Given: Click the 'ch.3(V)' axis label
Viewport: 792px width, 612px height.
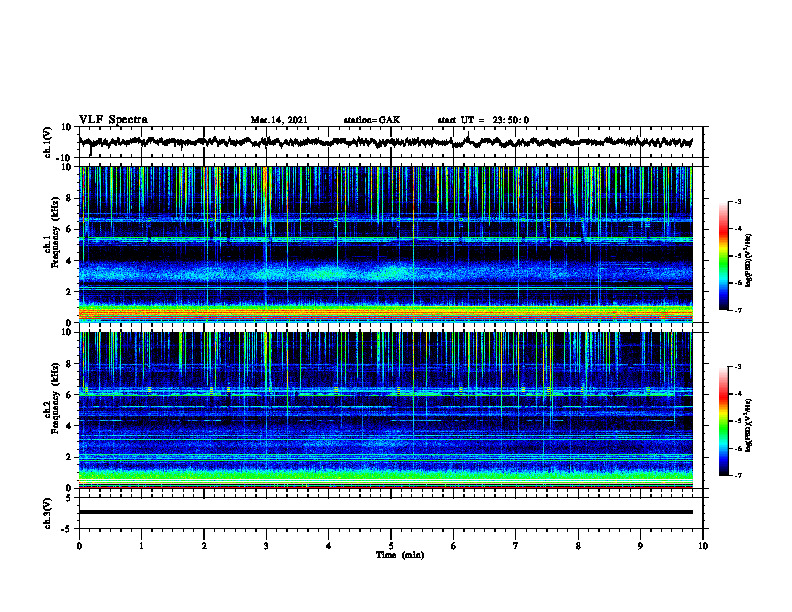Looking at the screenshot, I should click(47, 513).
